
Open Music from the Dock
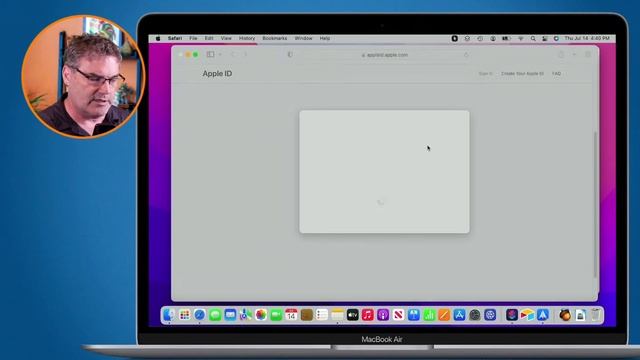368,315
